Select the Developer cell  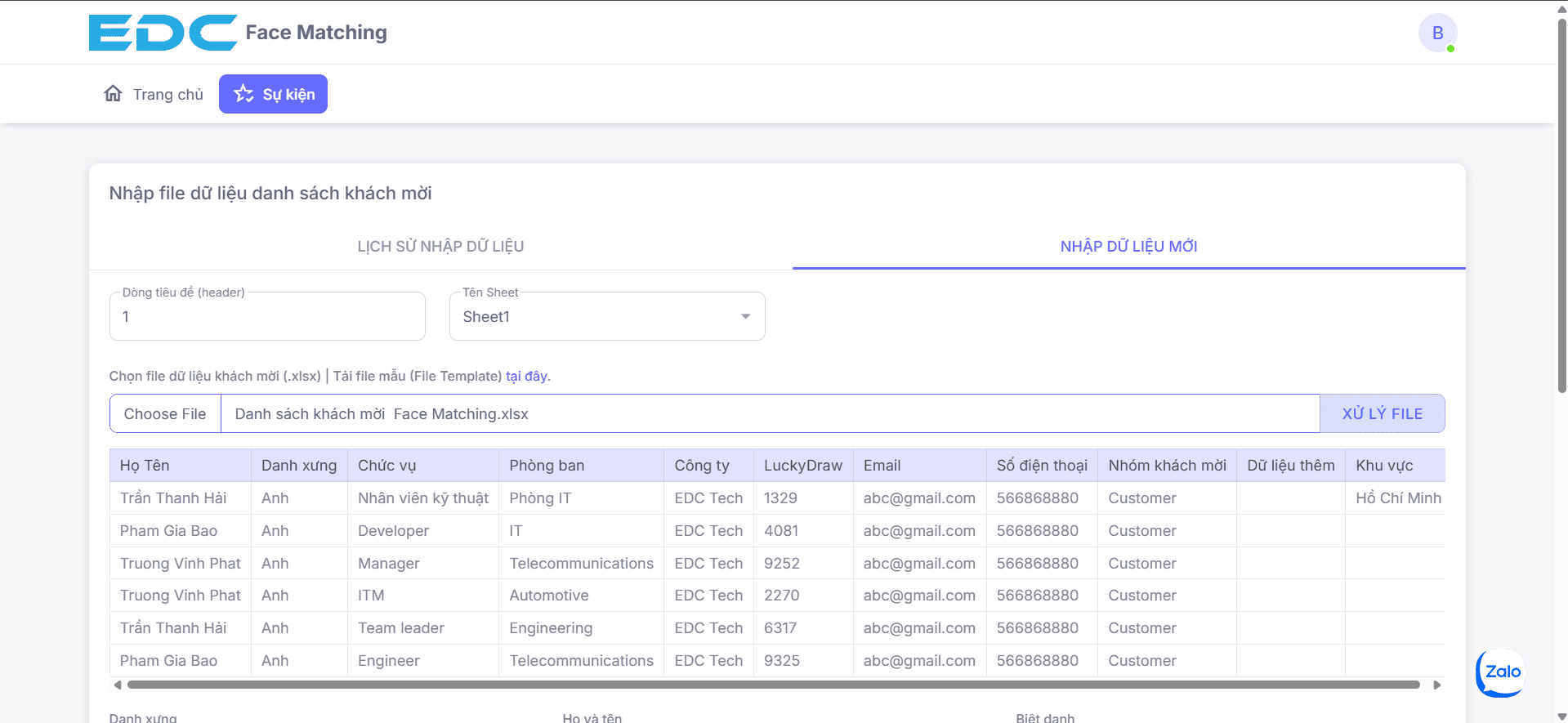tap(423, 531)
